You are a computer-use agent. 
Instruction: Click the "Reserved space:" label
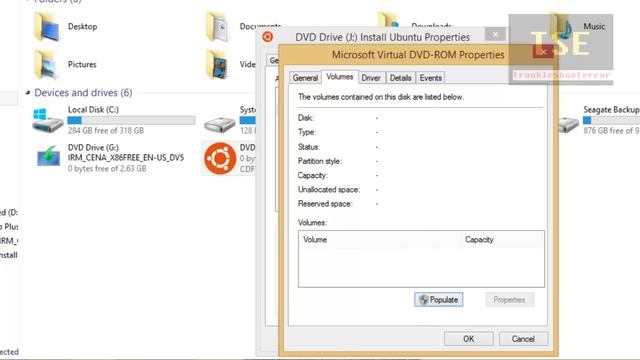(x=325, y=204)
